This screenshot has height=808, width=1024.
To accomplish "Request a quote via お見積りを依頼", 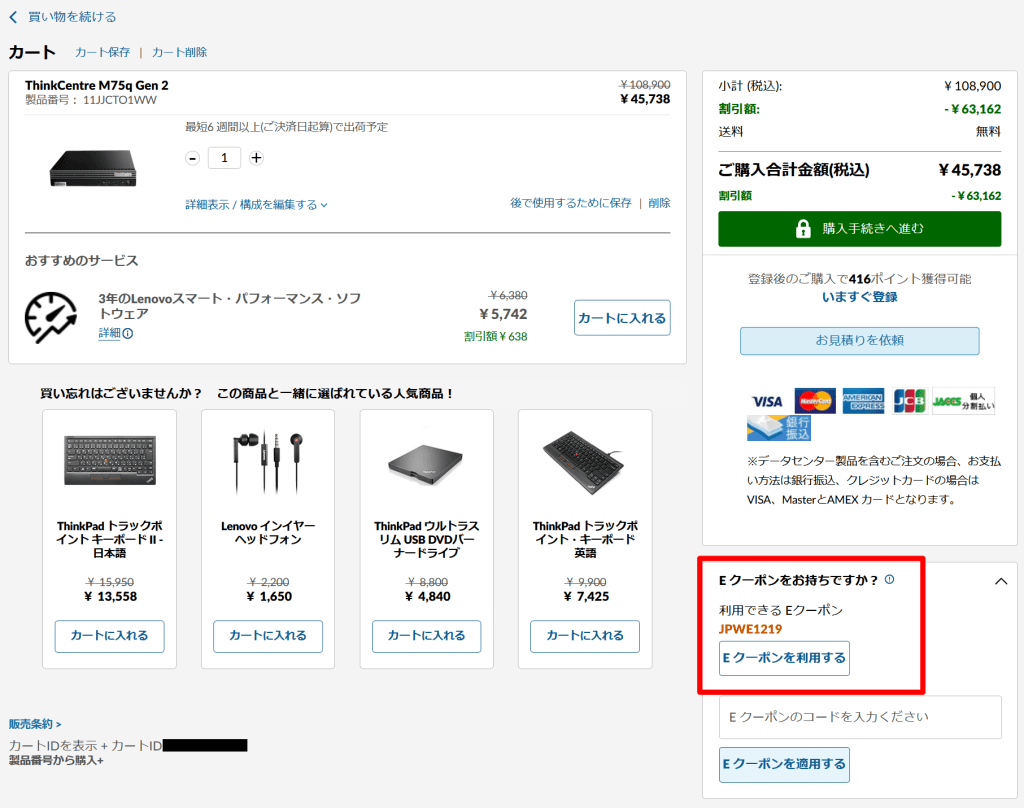I will coord(859,340).
